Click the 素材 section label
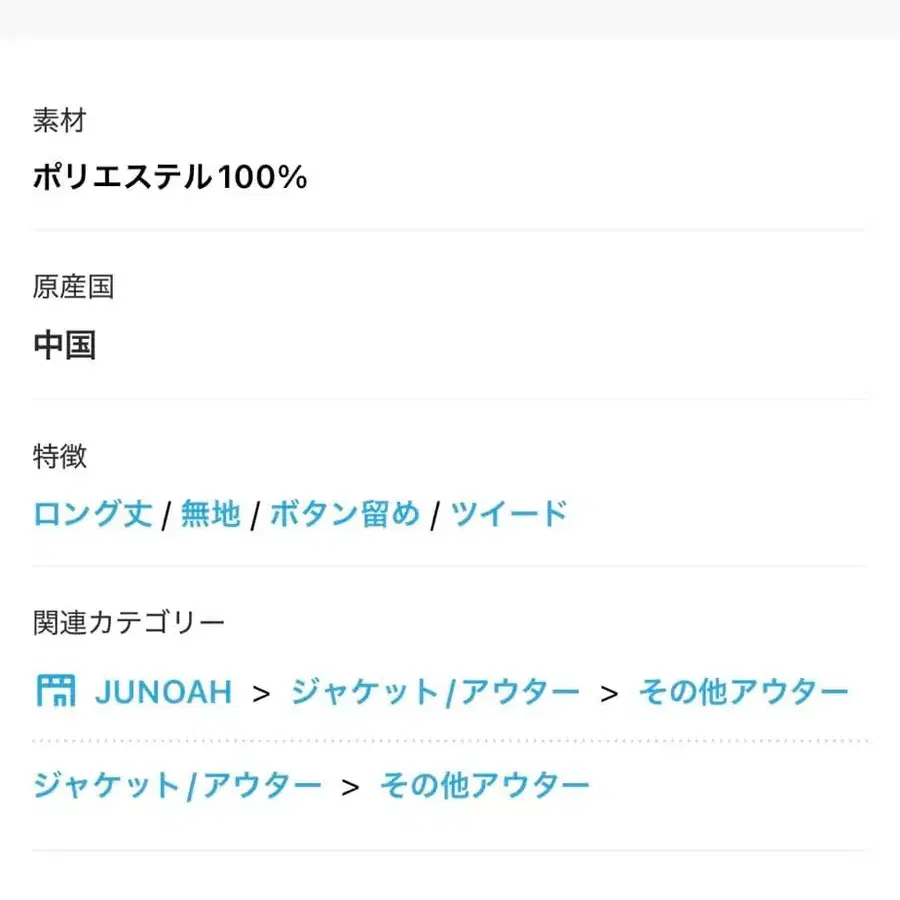Viewport: 900px width, 900px height. click(60, 122)
